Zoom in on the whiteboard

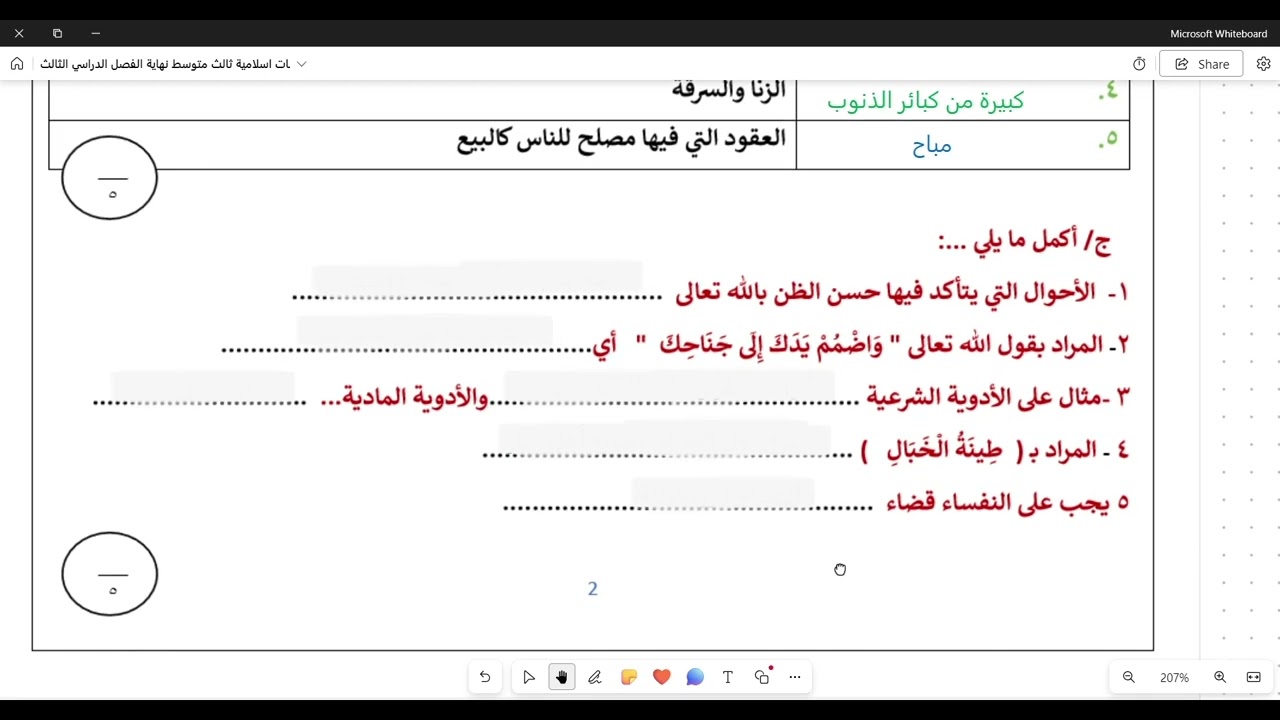(1220, 677)
